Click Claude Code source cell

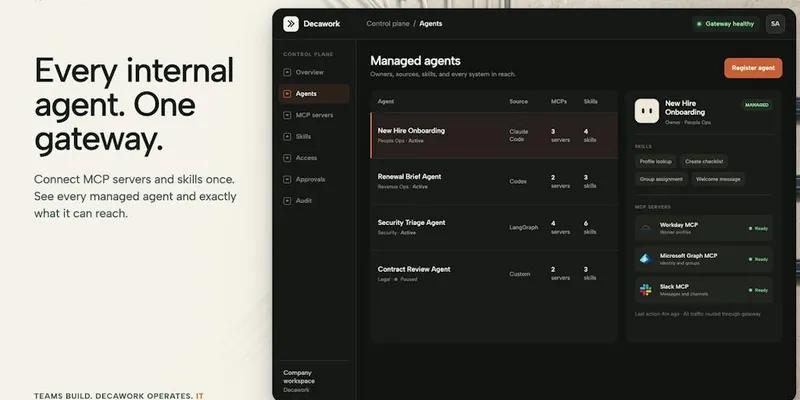tap(519, 135)
